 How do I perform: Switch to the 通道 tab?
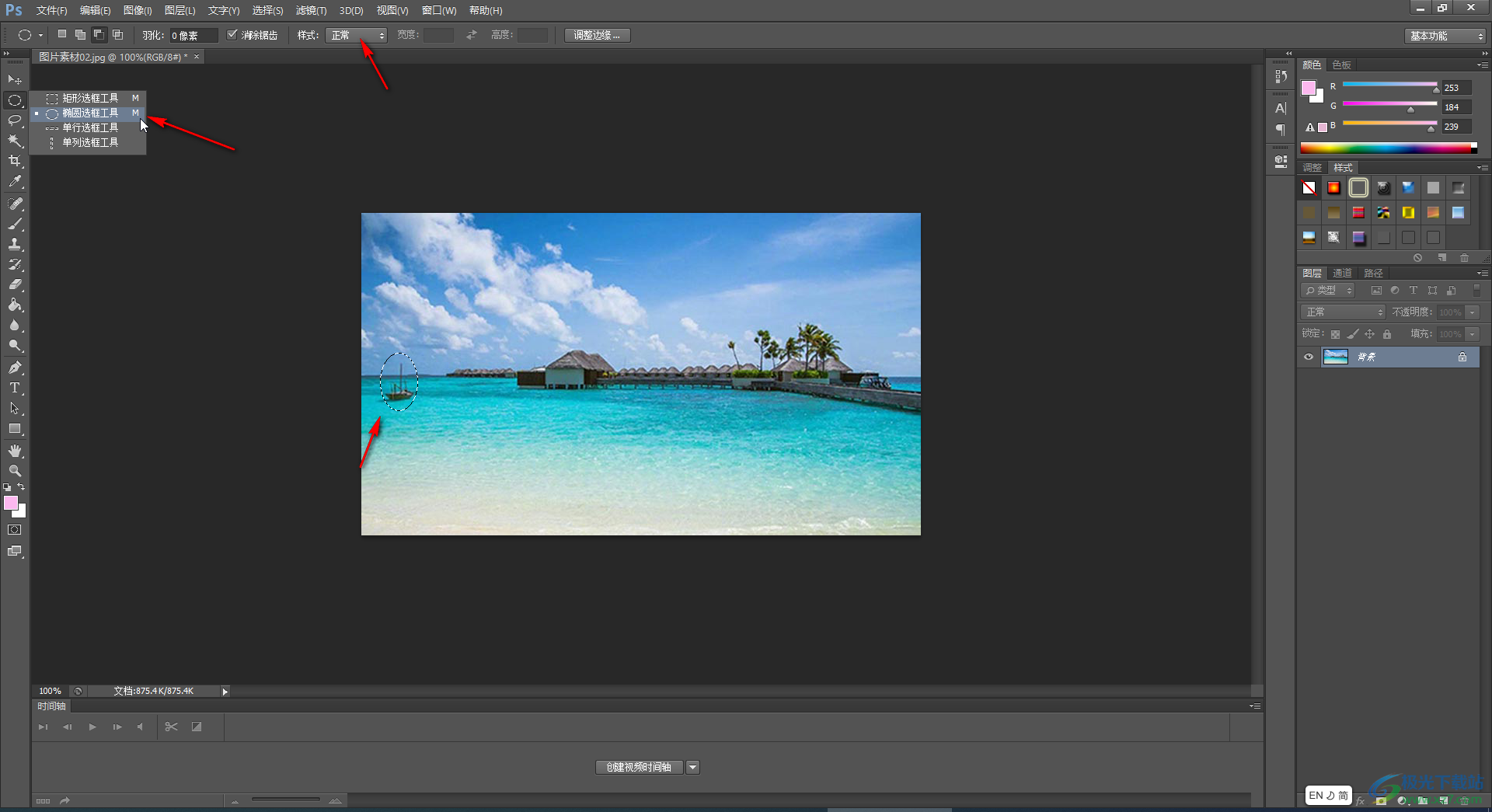pos(1342,274)
